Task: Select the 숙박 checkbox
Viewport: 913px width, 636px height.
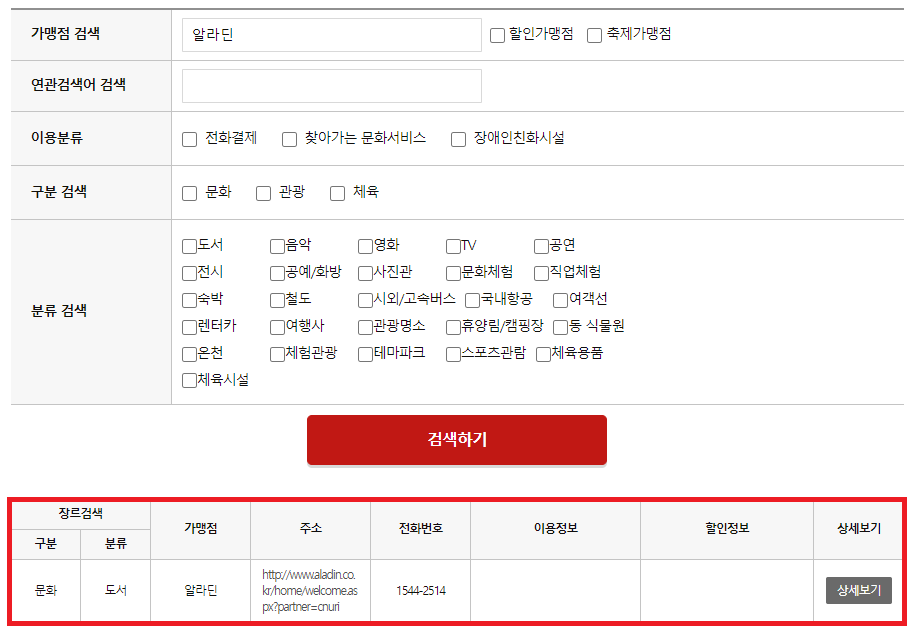Action: (187, 299)
